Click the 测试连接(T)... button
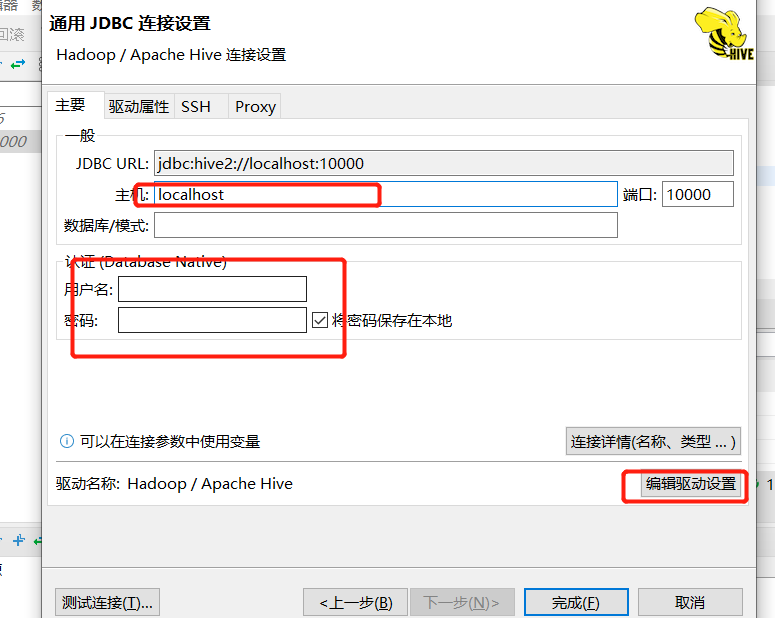Image resolution: width=775 pixels, height=618 pixels. [107, 602]
